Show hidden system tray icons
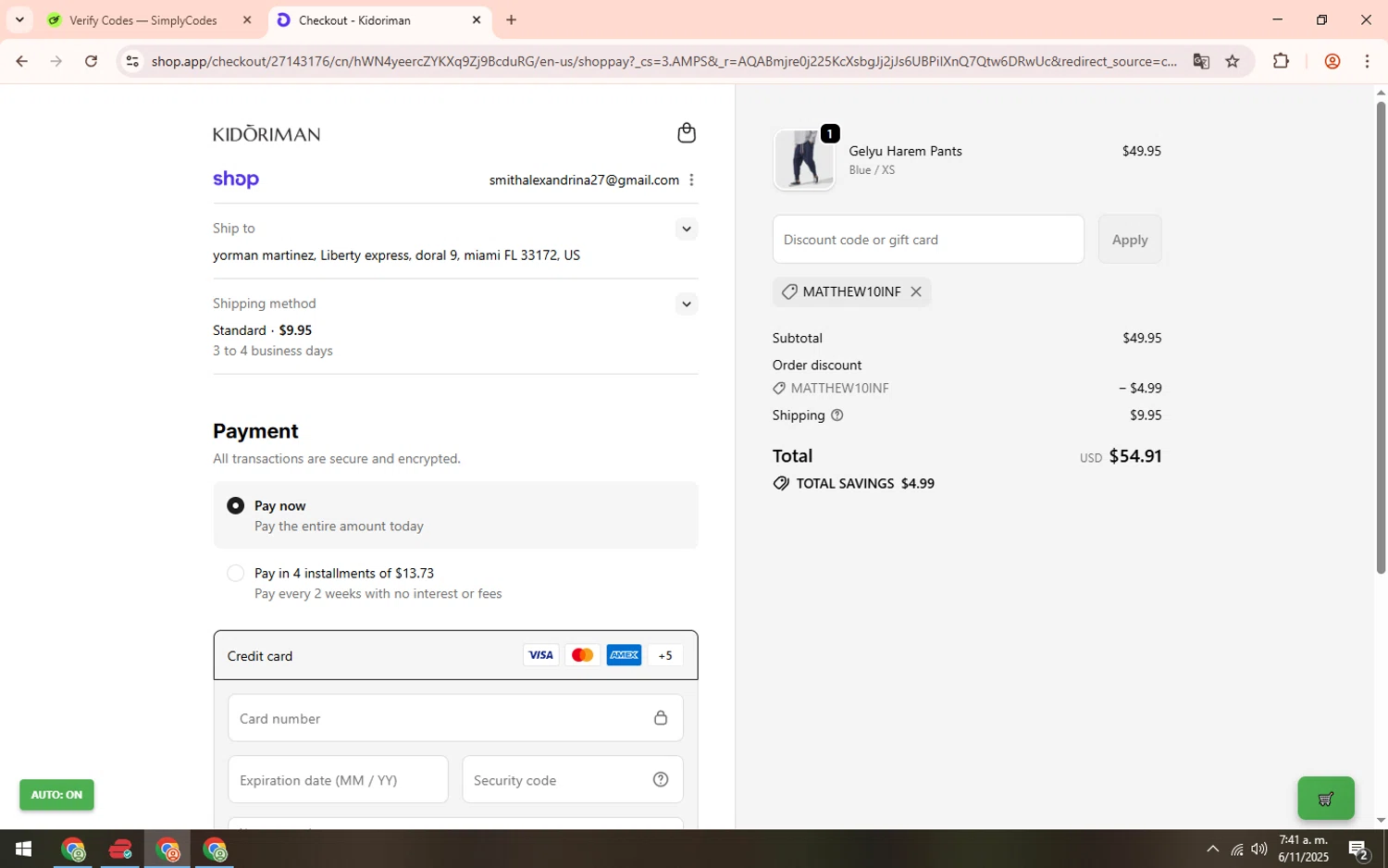 1212,849
